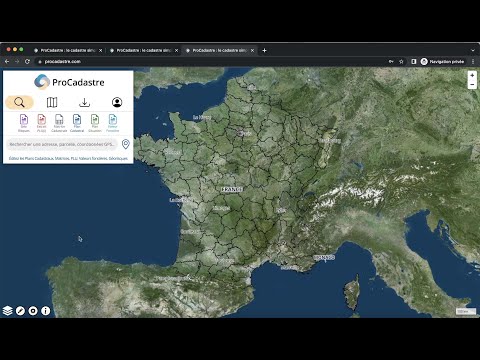Click the red document icon in the panel
Viewport: 480px width, 360px height.
(x=42, y=119)
